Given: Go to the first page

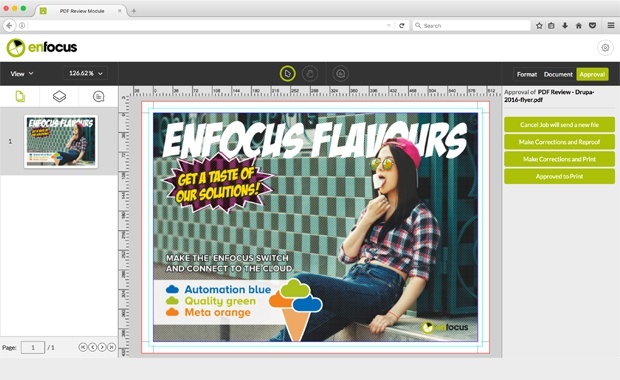Looking at the screenshot, I should tap(83, 347).
